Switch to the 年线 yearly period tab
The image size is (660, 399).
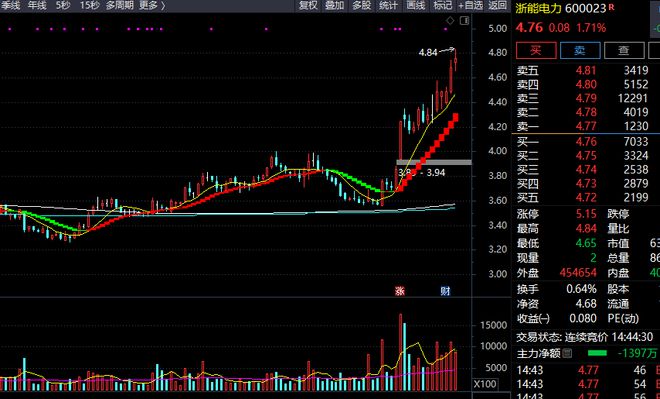37,5
